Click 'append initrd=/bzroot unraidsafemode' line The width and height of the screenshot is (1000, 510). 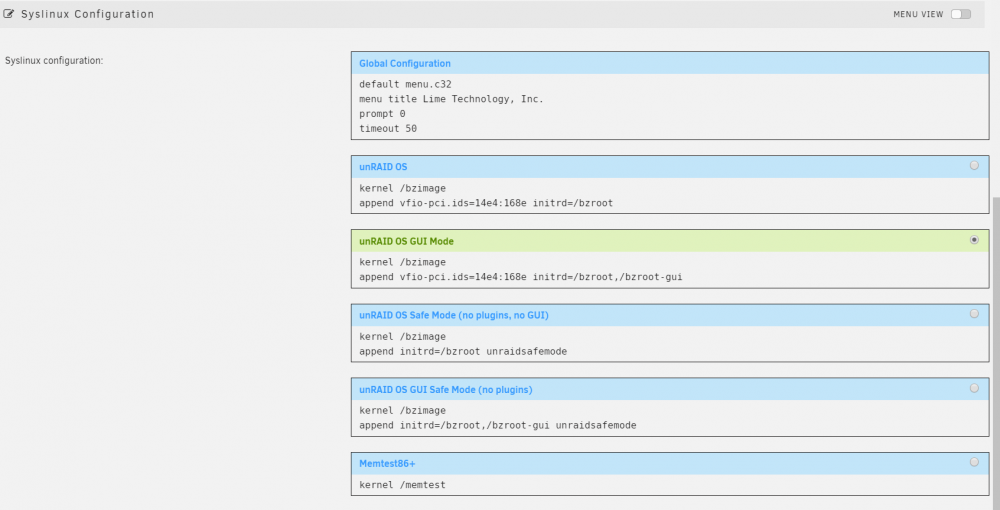[x=463, y=351]
